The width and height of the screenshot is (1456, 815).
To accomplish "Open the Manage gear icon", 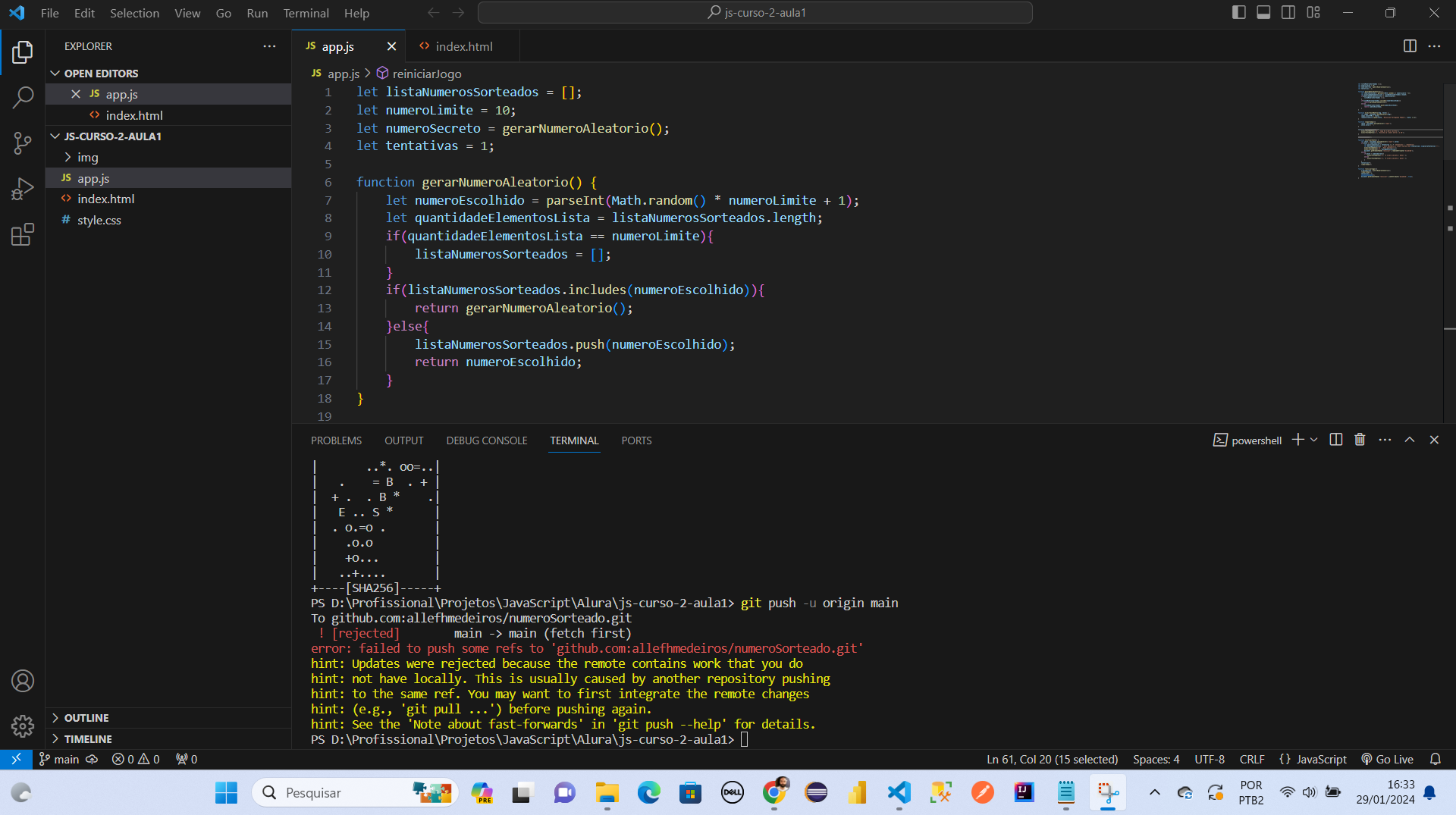I will tap(23, 726).
